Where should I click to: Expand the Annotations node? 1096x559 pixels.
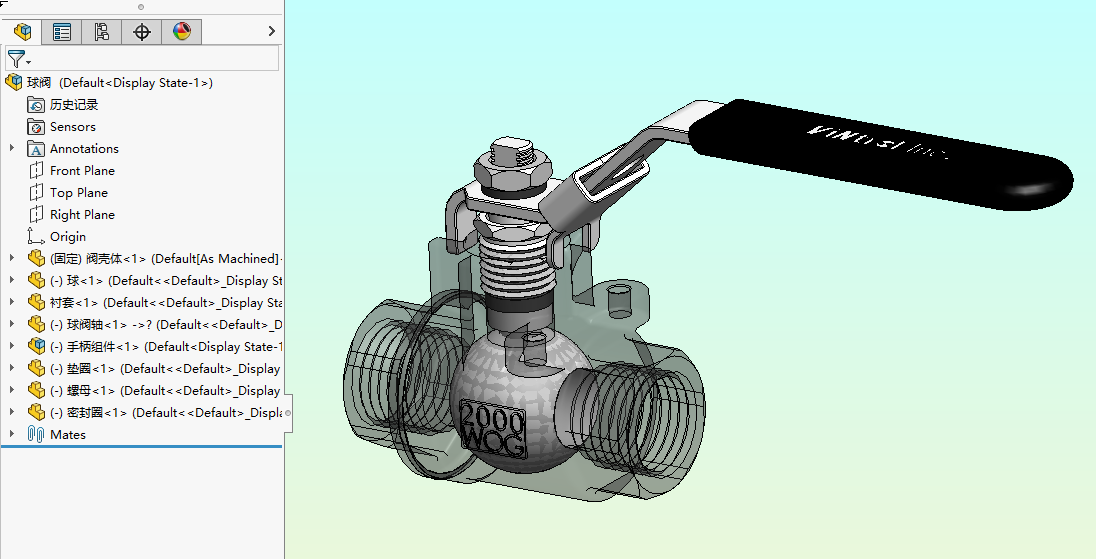tap(12, 148)
